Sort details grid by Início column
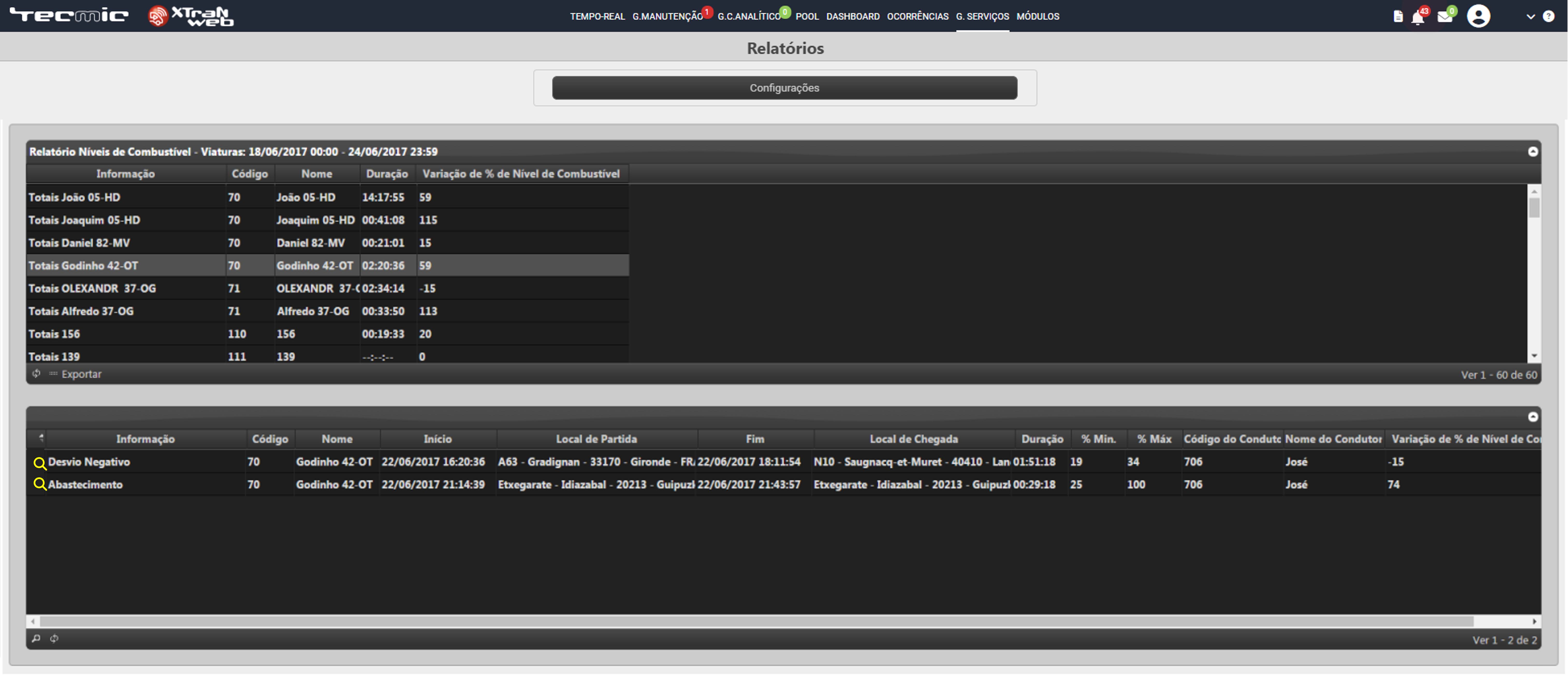This screenshot has width=1568, height=675. [438, 439]
